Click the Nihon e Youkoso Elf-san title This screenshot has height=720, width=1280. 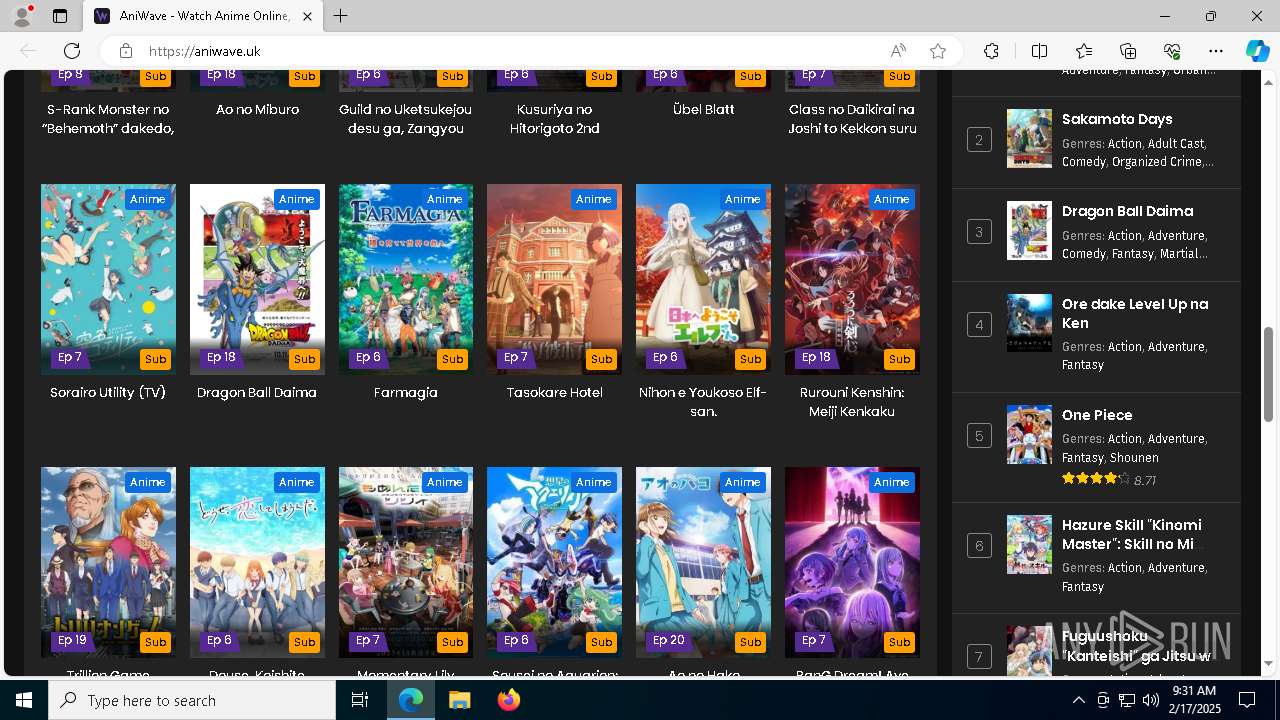pos(703,402)
